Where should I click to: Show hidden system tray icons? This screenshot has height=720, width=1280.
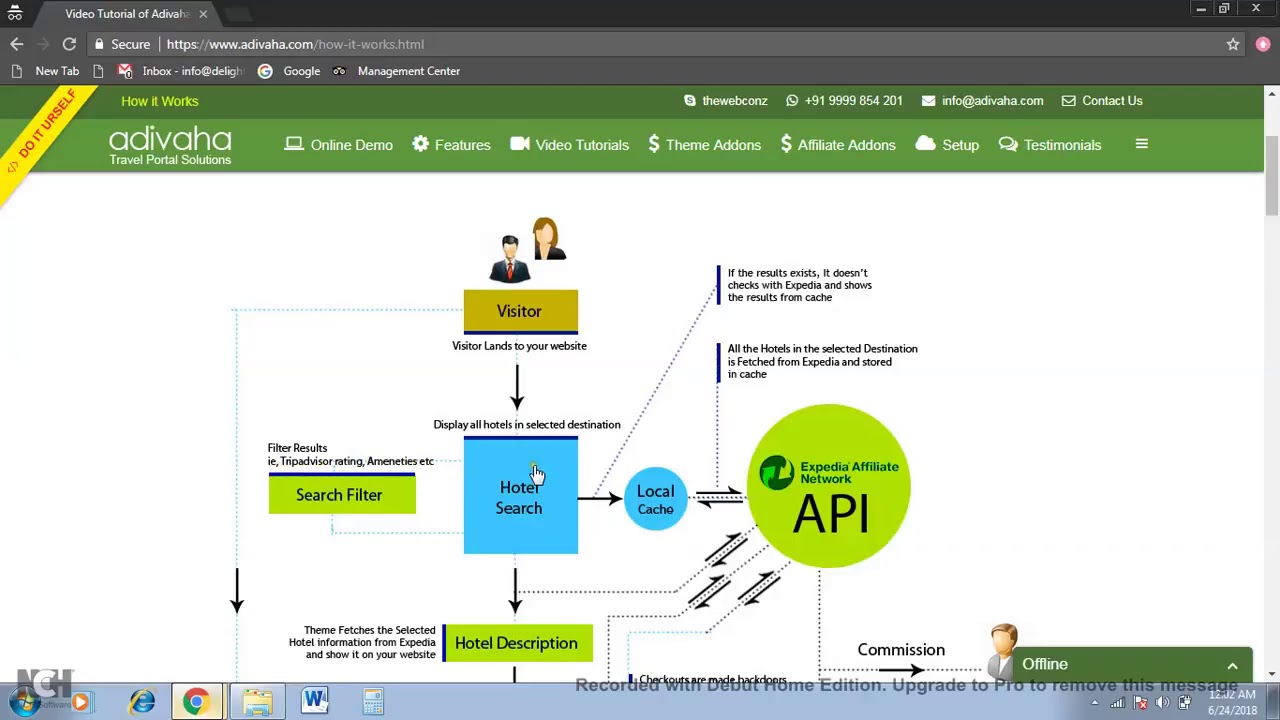point(1094,702)
